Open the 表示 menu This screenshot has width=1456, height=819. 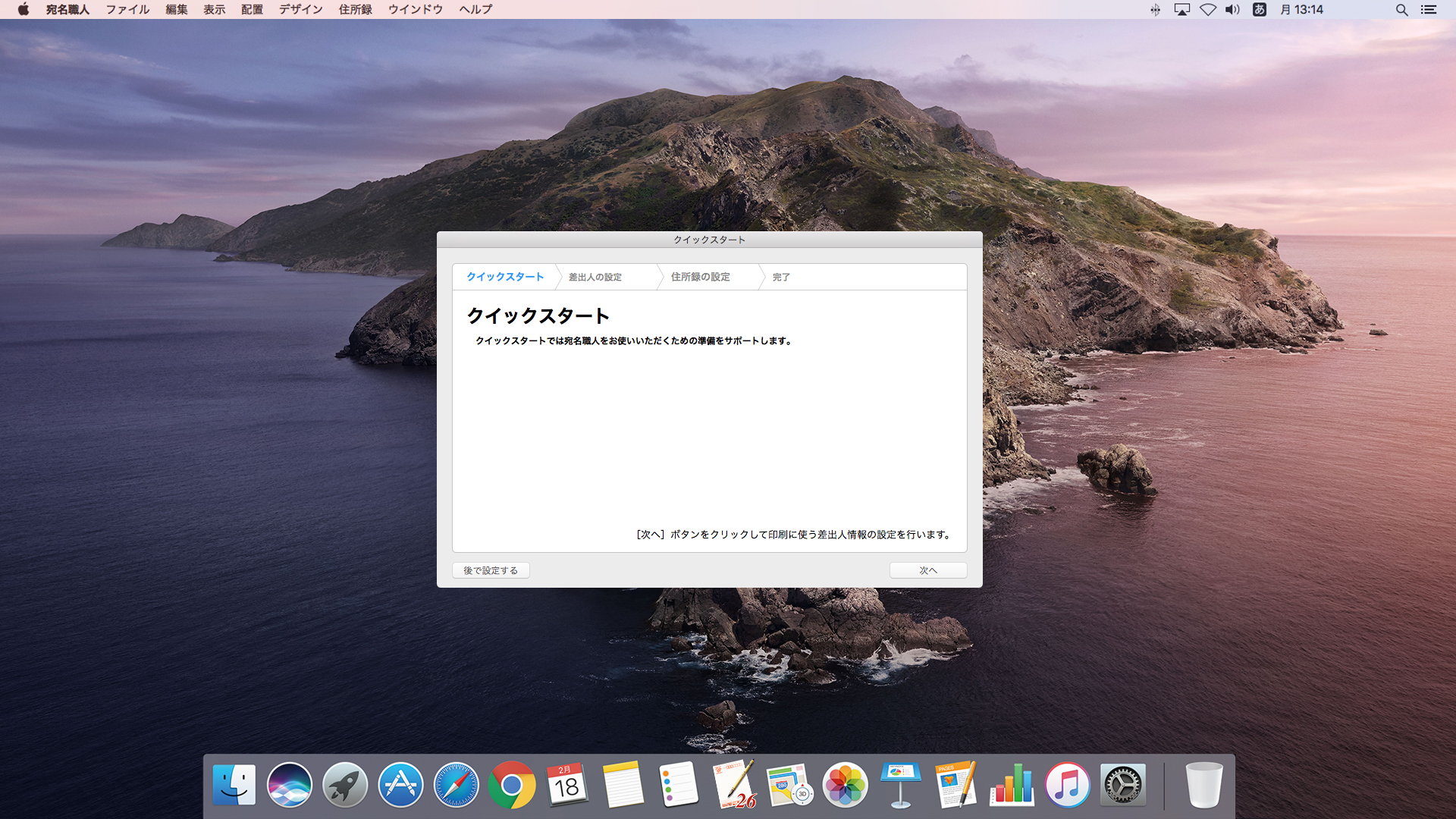tap(215, 9)
